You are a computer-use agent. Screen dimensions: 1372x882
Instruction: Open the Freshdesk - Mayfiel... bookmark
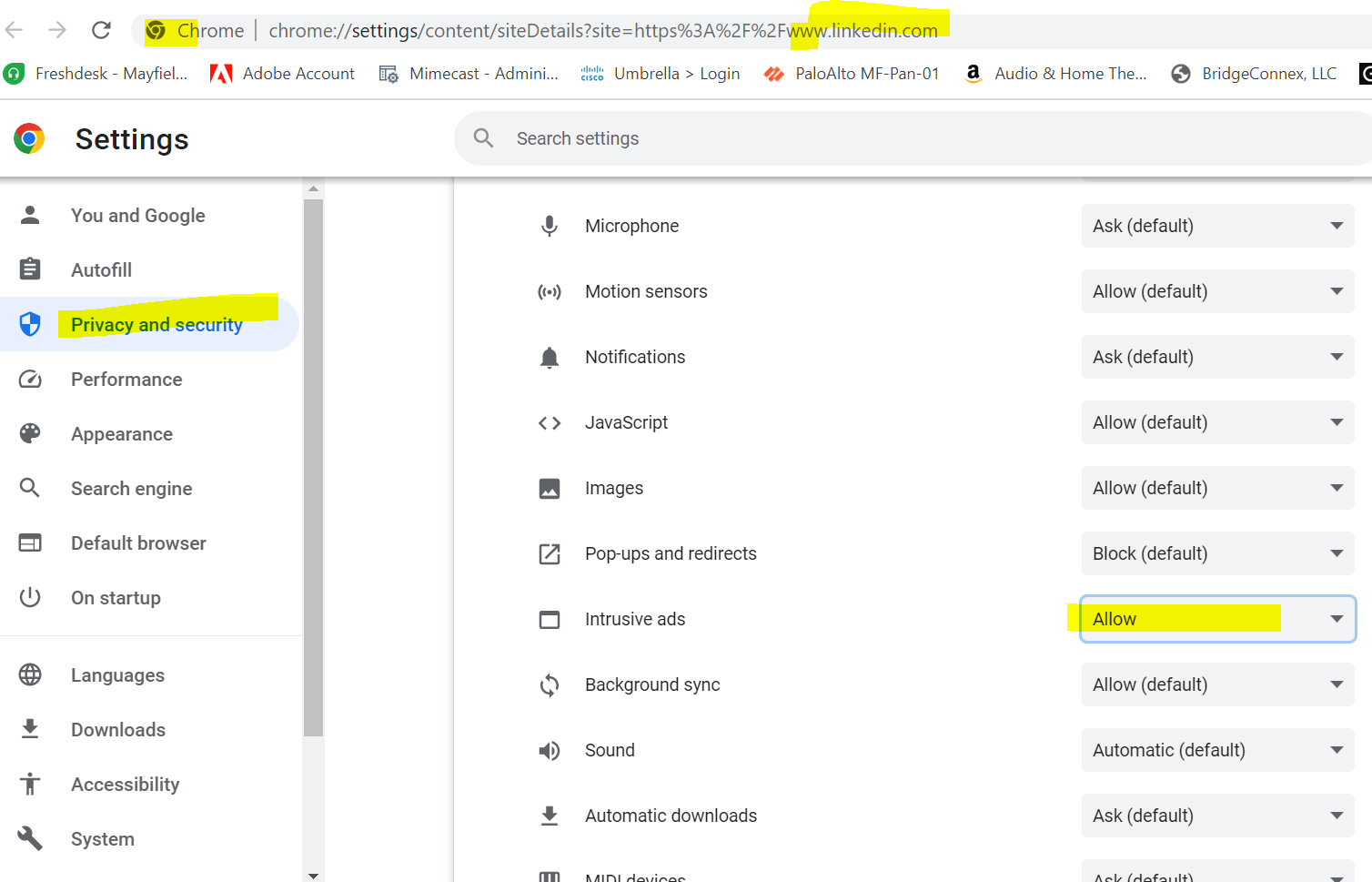pos(96,74)
